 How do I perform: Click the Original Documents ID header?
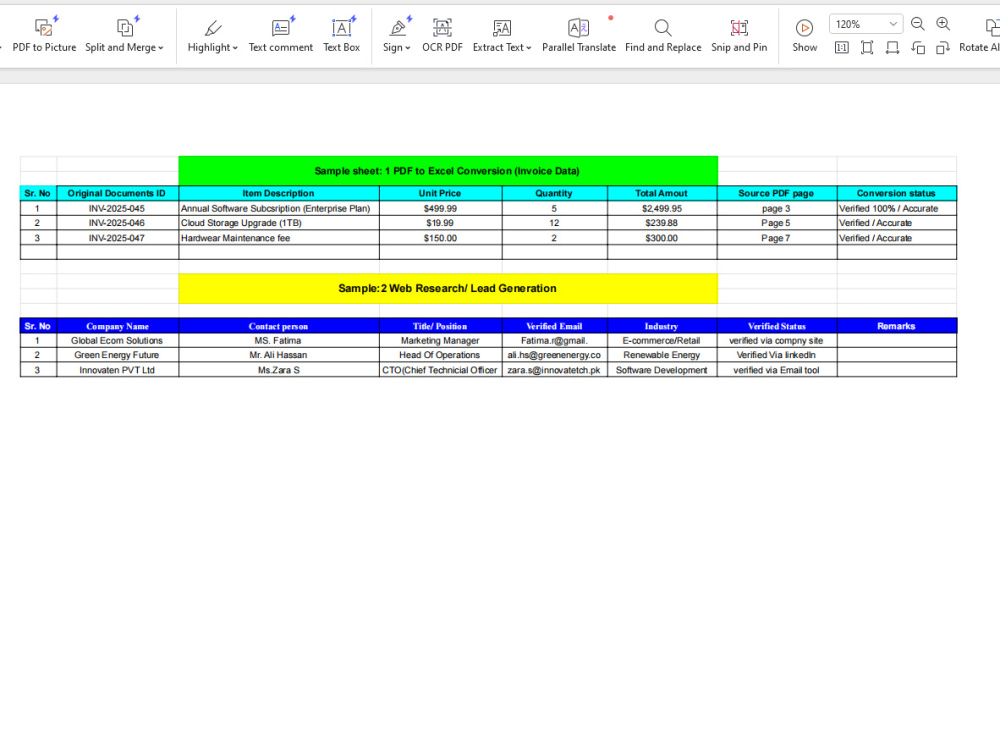[x=117, y=193]
